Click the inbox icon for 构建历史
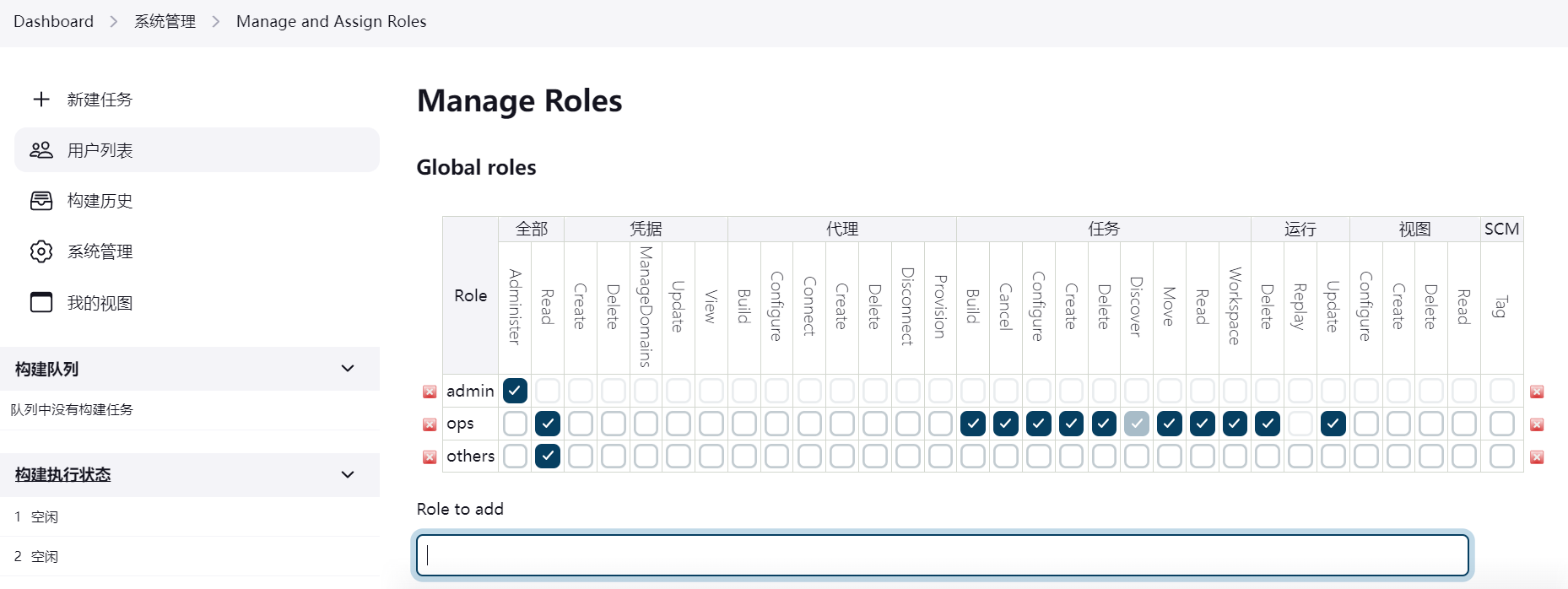This screenshot has height=589, width=1568. 41,201
